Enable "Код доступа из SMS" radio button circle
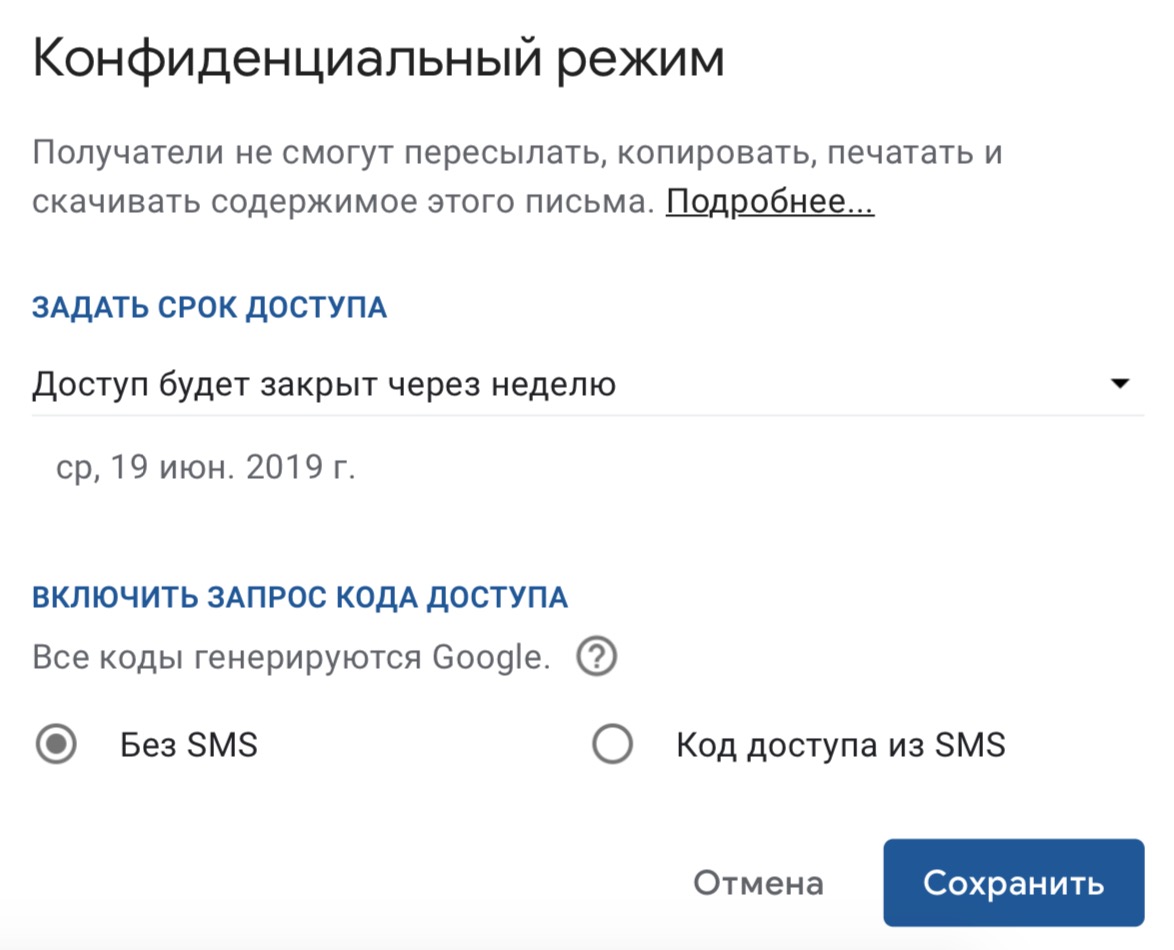Screen dimensions: 1174x950 pos(612,745)
